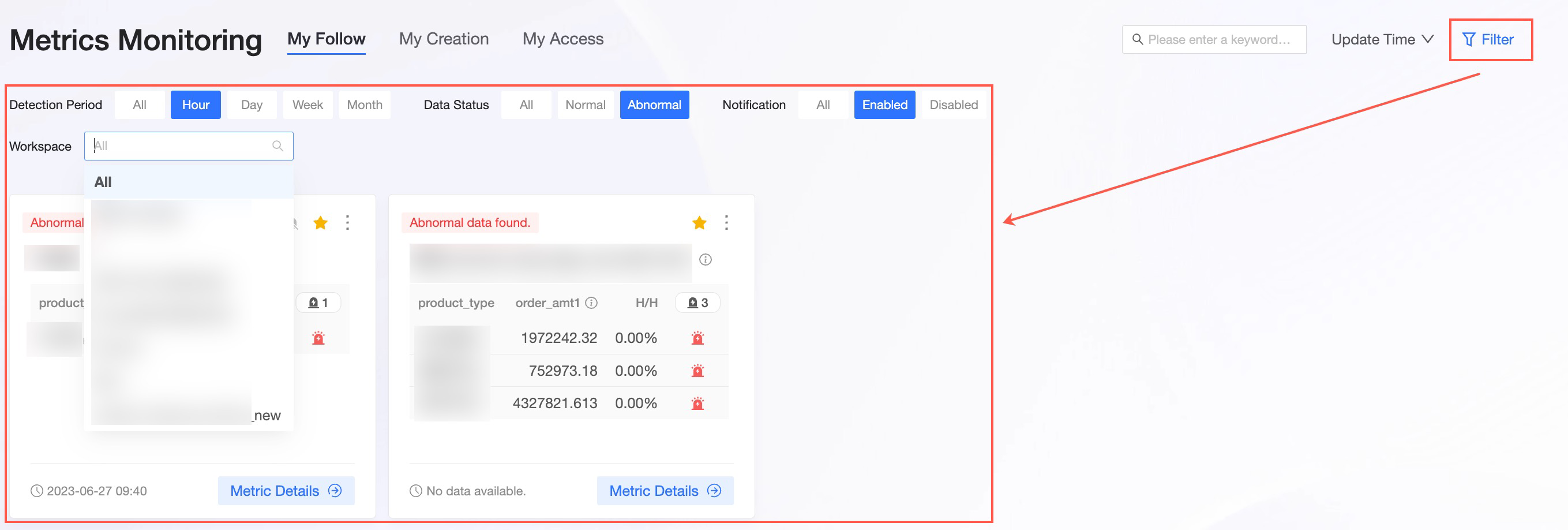The height and width of the screenshot is (530, 1568).
Task: Click info icon next to order_amt1
Action: pos(591,303)
